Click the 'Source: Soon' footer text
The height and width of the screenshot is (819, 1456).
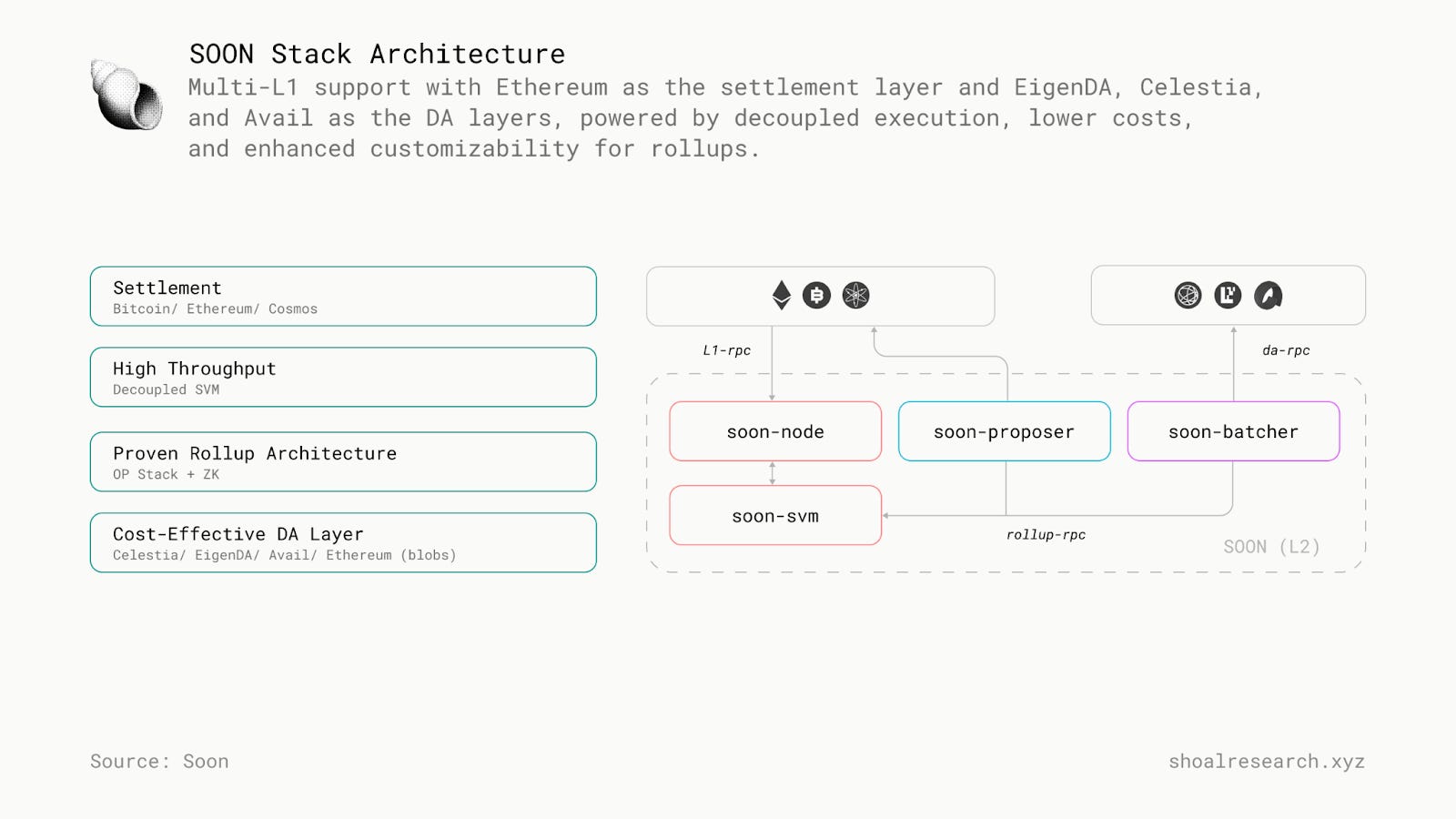point(159,762)
